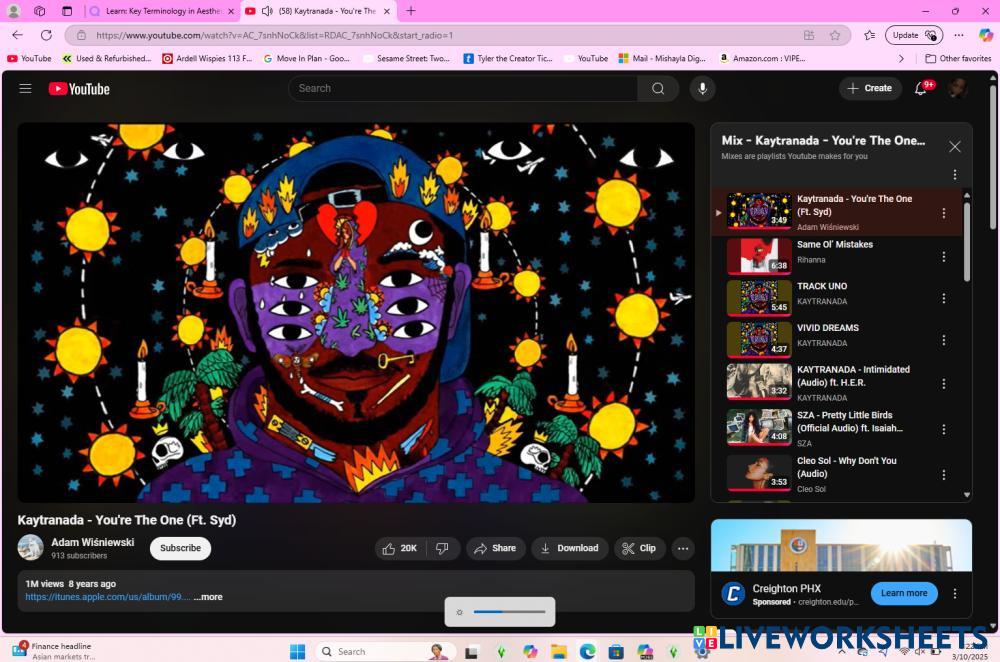
Task: Dislike the video with thumbs down
Action: click(x=442, y=548)
